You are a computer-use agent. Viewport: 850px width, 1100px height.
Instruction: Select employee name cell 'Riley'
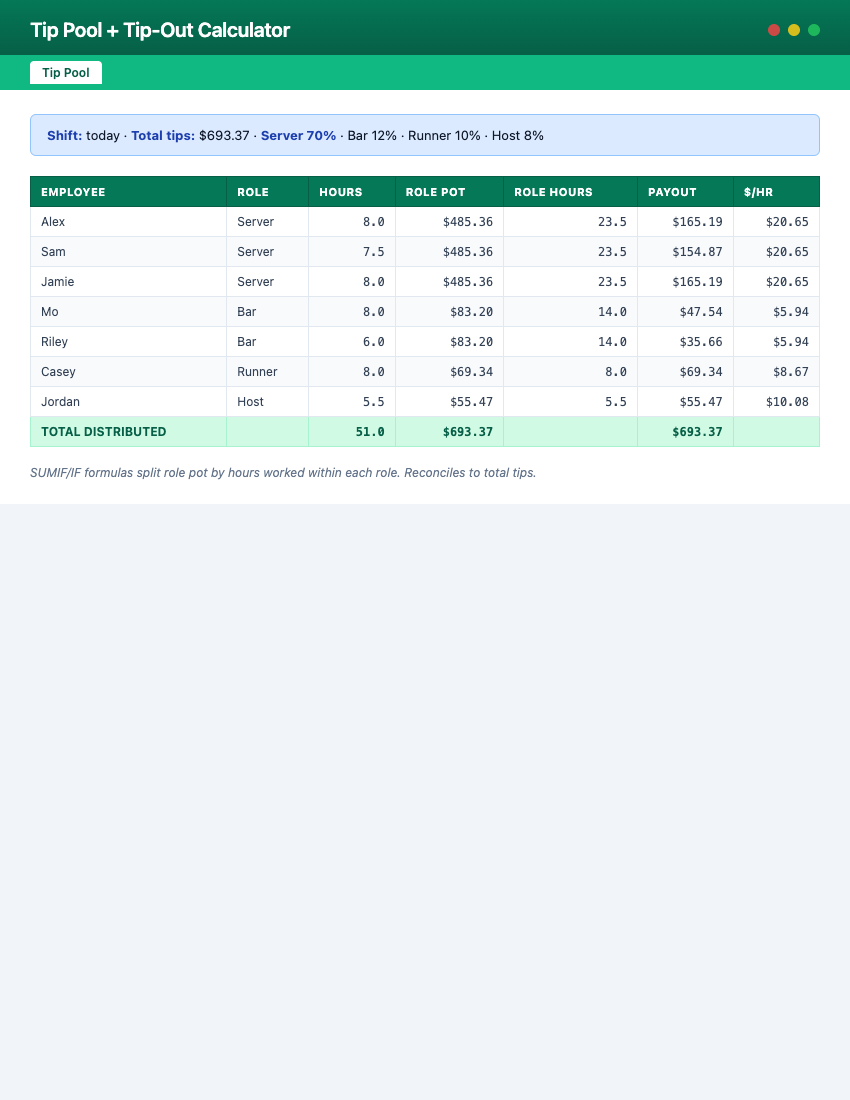point(128,342)
